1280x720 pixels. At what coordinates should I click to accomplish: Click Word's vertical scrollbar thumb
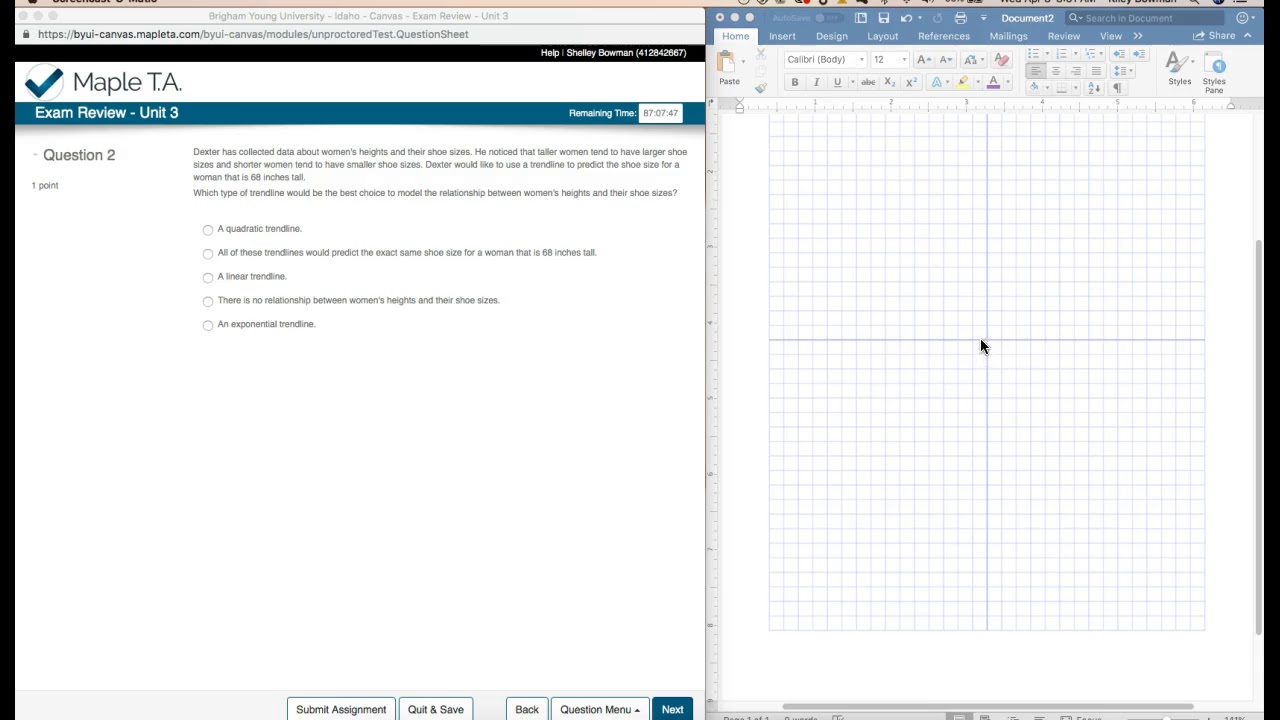tap(1258, 436)
